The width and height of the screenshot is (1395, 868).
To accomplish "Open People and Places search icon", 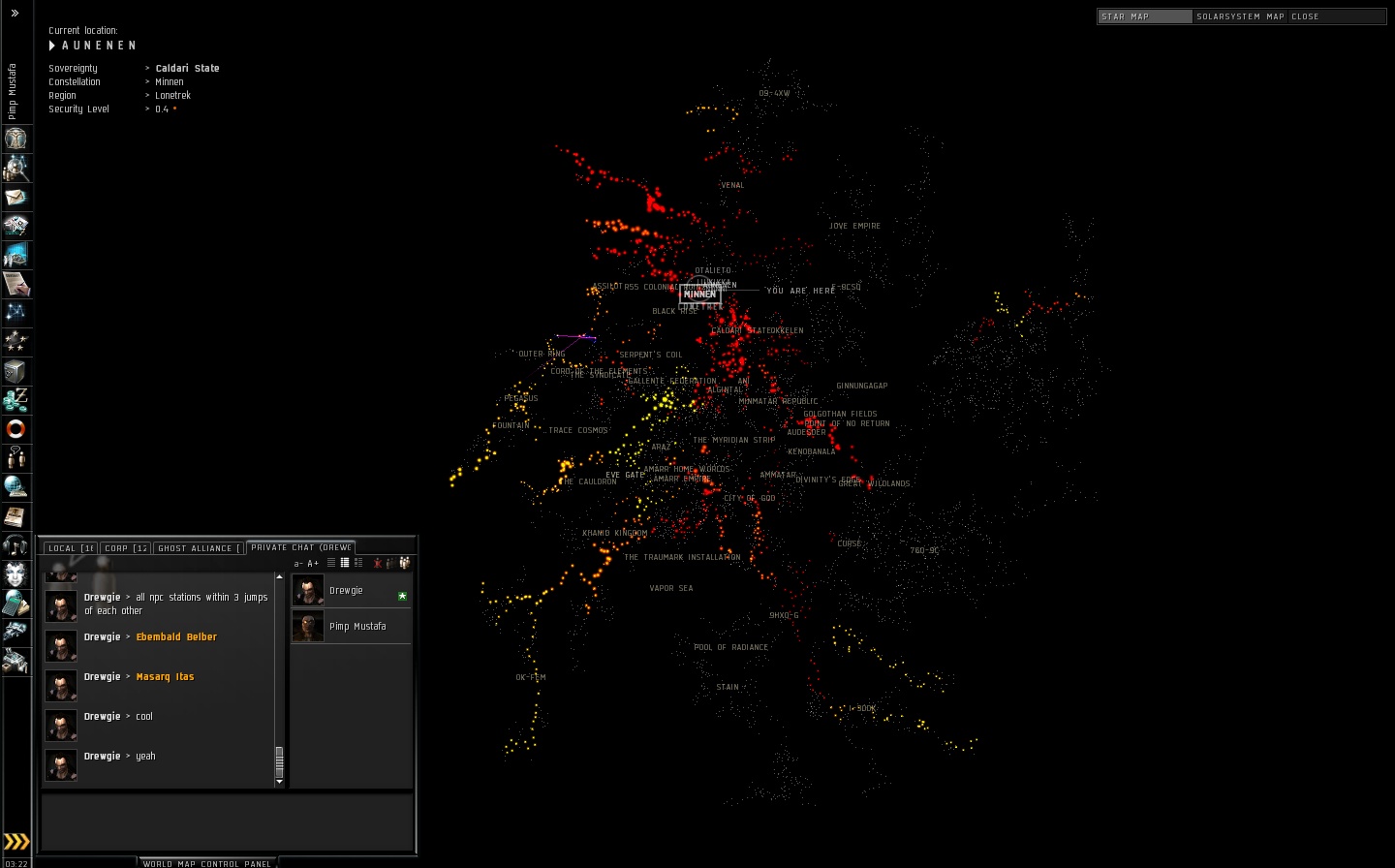I will pyautogui.click(x=15, y=168).
